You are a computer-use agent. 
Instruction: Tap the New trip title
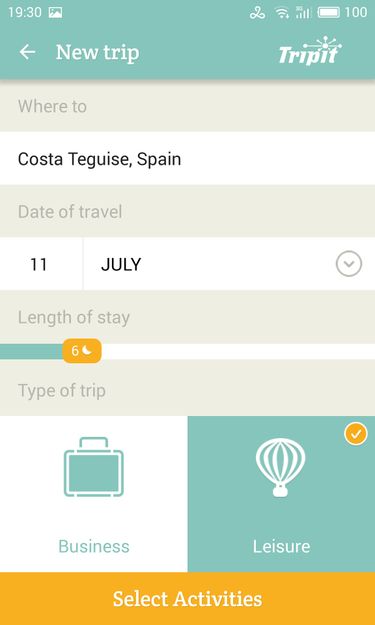[98, 52]
